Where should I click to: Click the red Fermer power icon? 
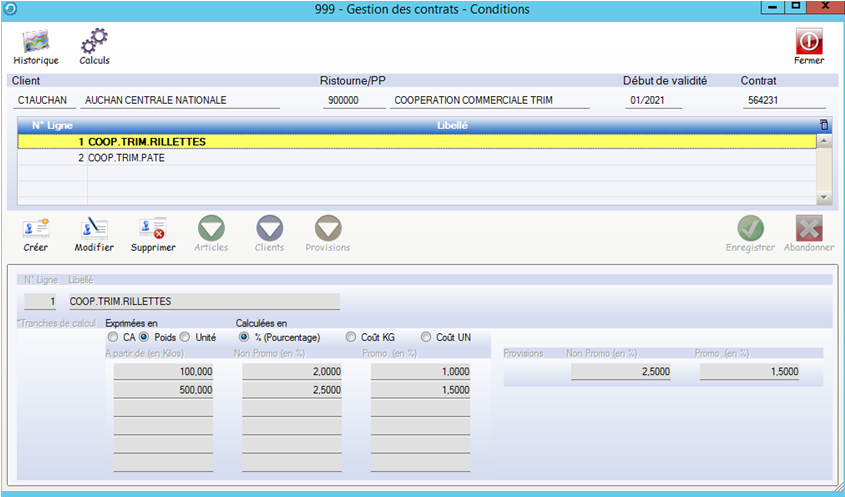[x=809, y=43]
